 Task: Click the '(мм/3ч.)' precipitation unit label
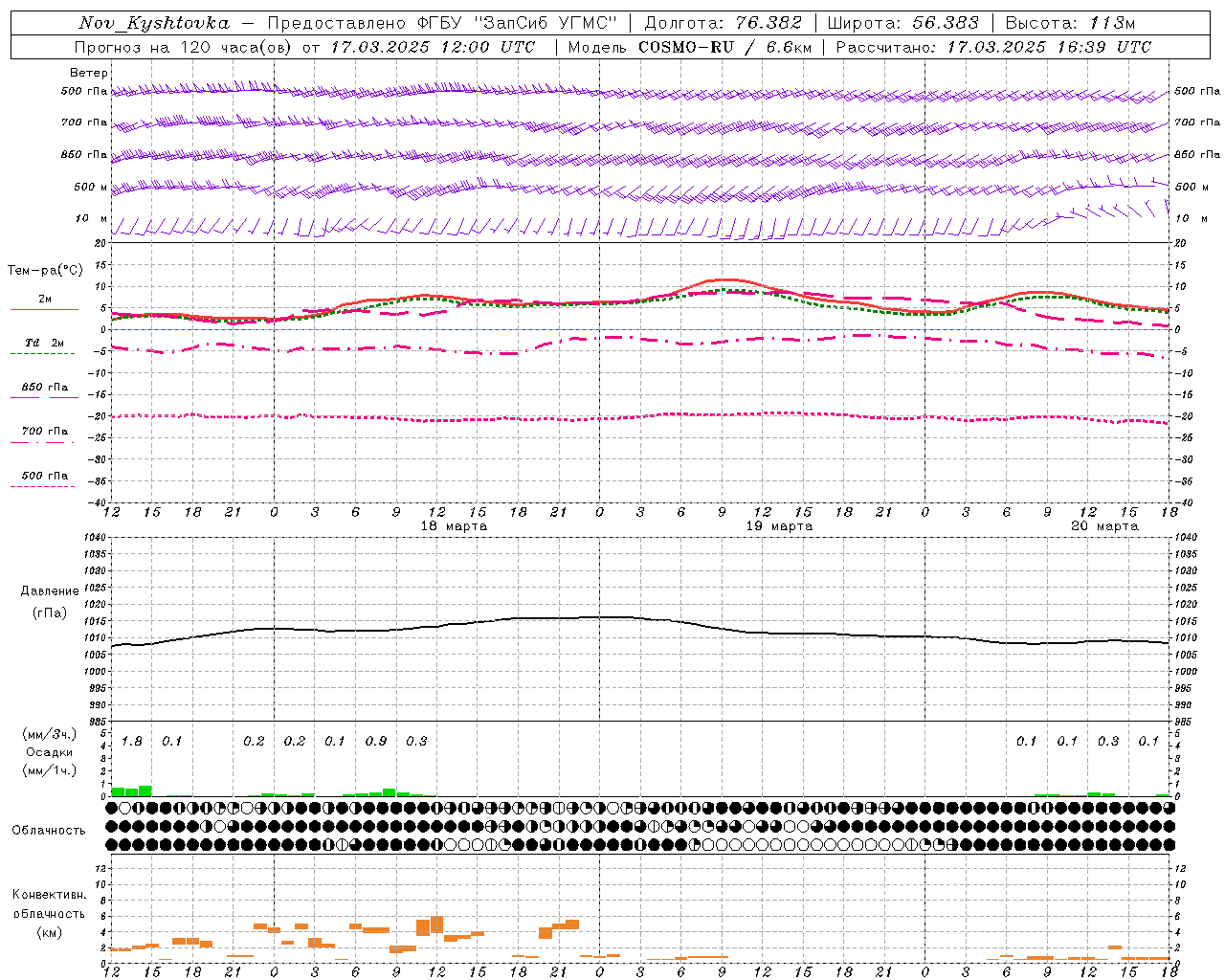click(x=50, y=735)
